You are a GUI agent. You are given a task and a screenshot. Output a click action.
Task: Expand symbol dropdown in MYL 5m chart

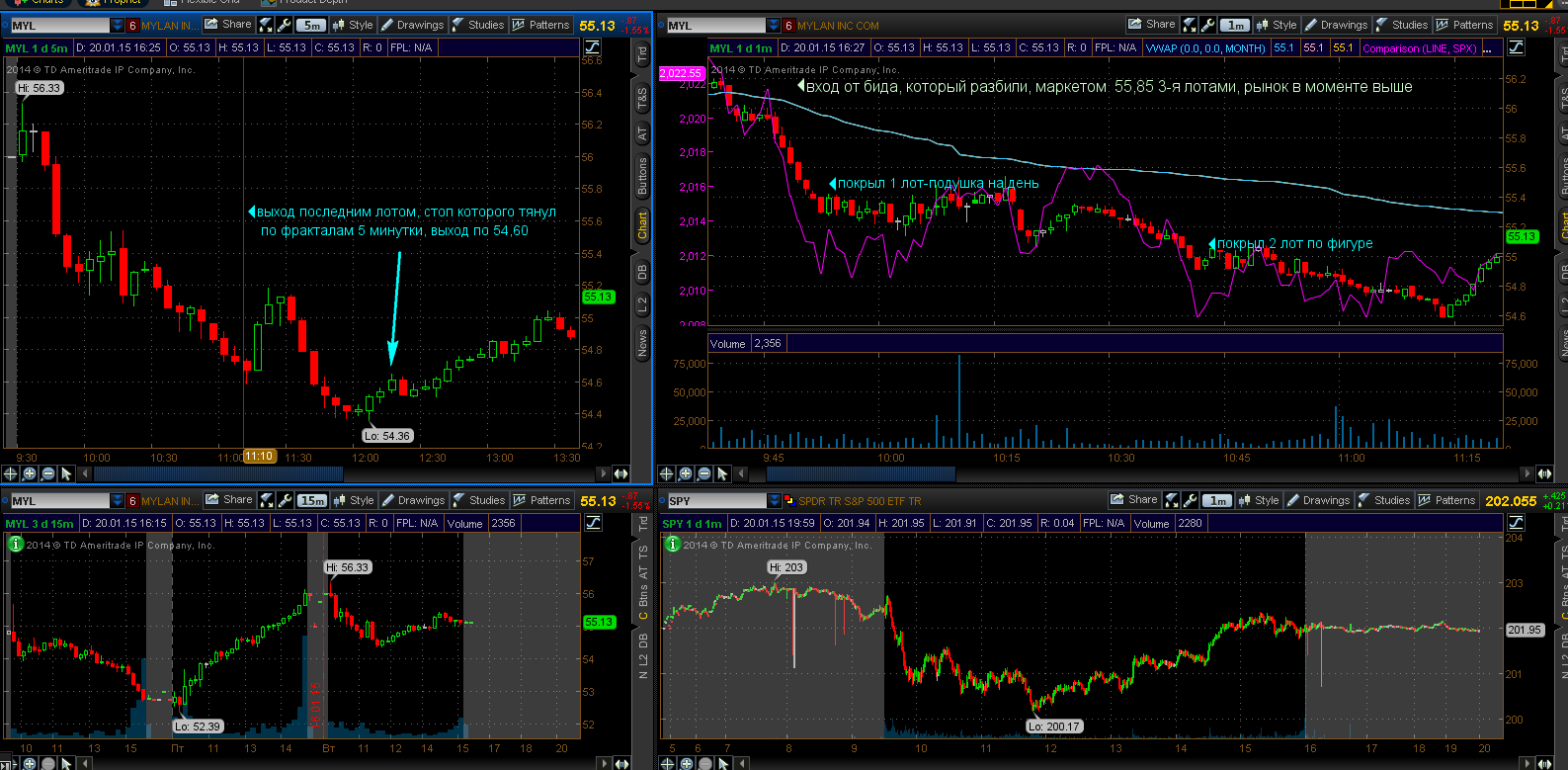pyautogui.click(x=117, y=26)
